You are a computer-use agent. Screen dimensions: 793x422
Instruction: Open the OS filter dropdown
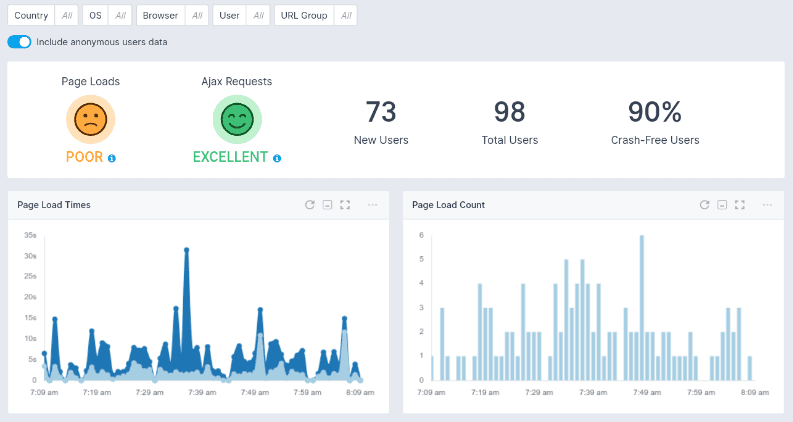click(x=106, y=16)
